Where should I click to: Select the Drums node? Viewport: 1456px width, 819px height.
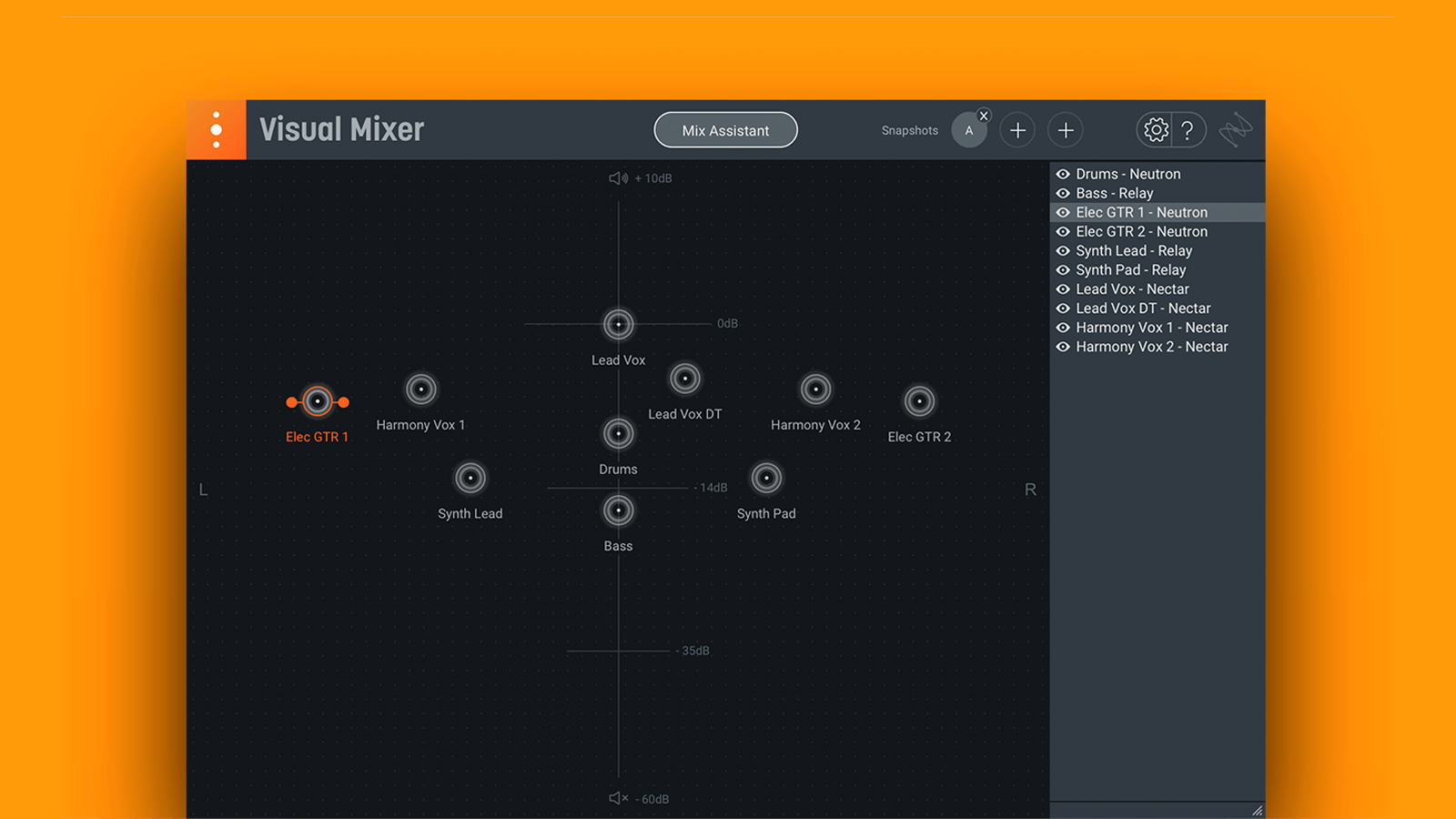point(619,434)
